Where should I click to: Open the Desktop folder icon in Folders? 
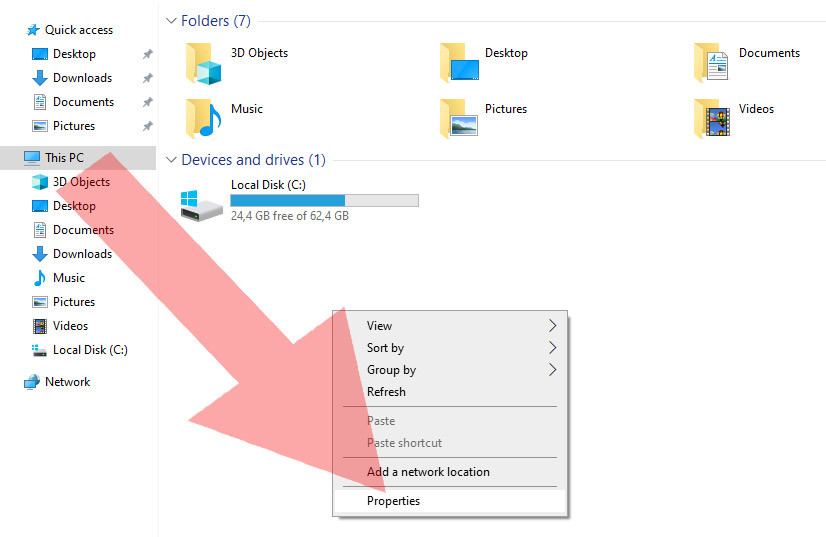pos(459,63)
